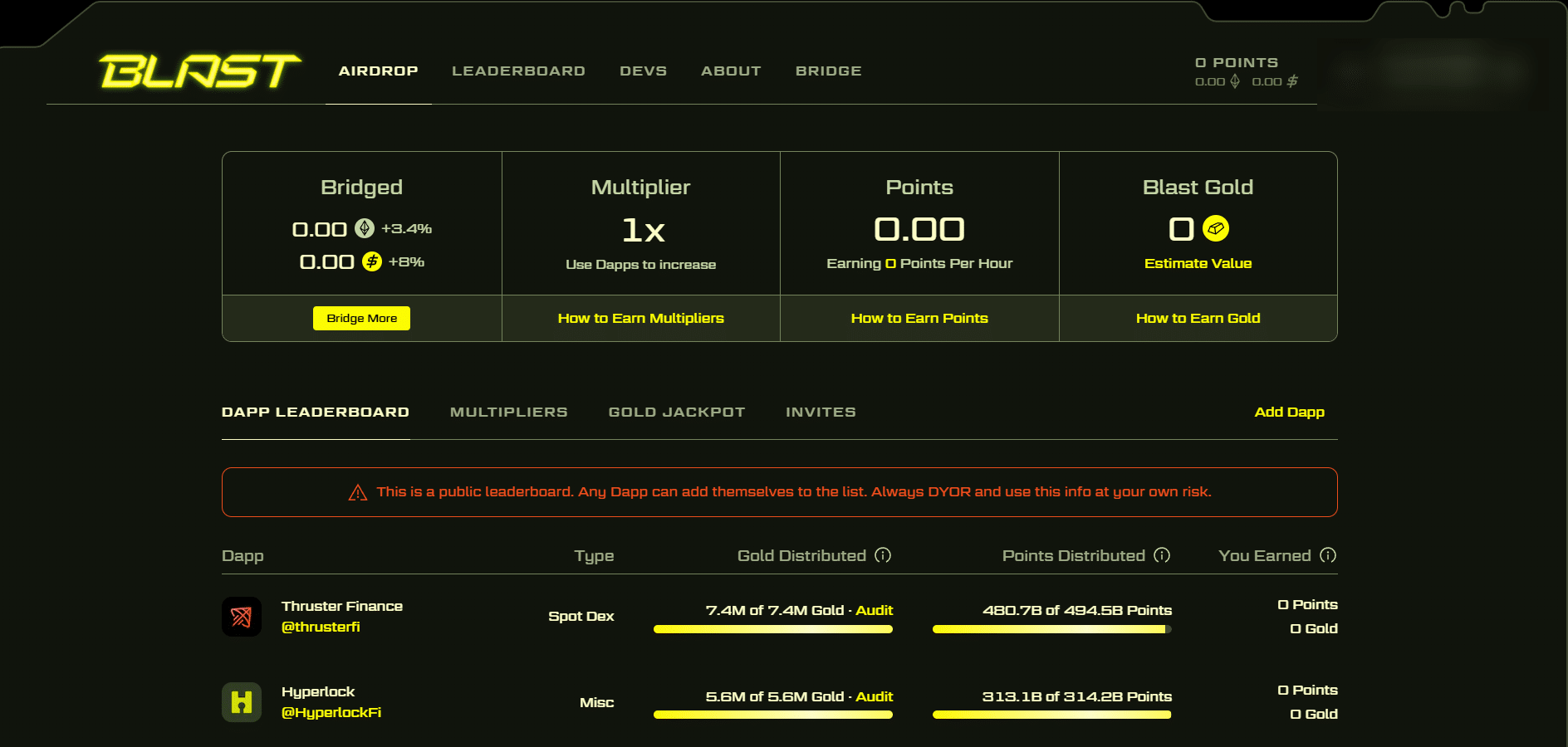Click the Hyperlock dapp logo
This screenshot has height=747, width=1568.
click(x=241, y=702)
